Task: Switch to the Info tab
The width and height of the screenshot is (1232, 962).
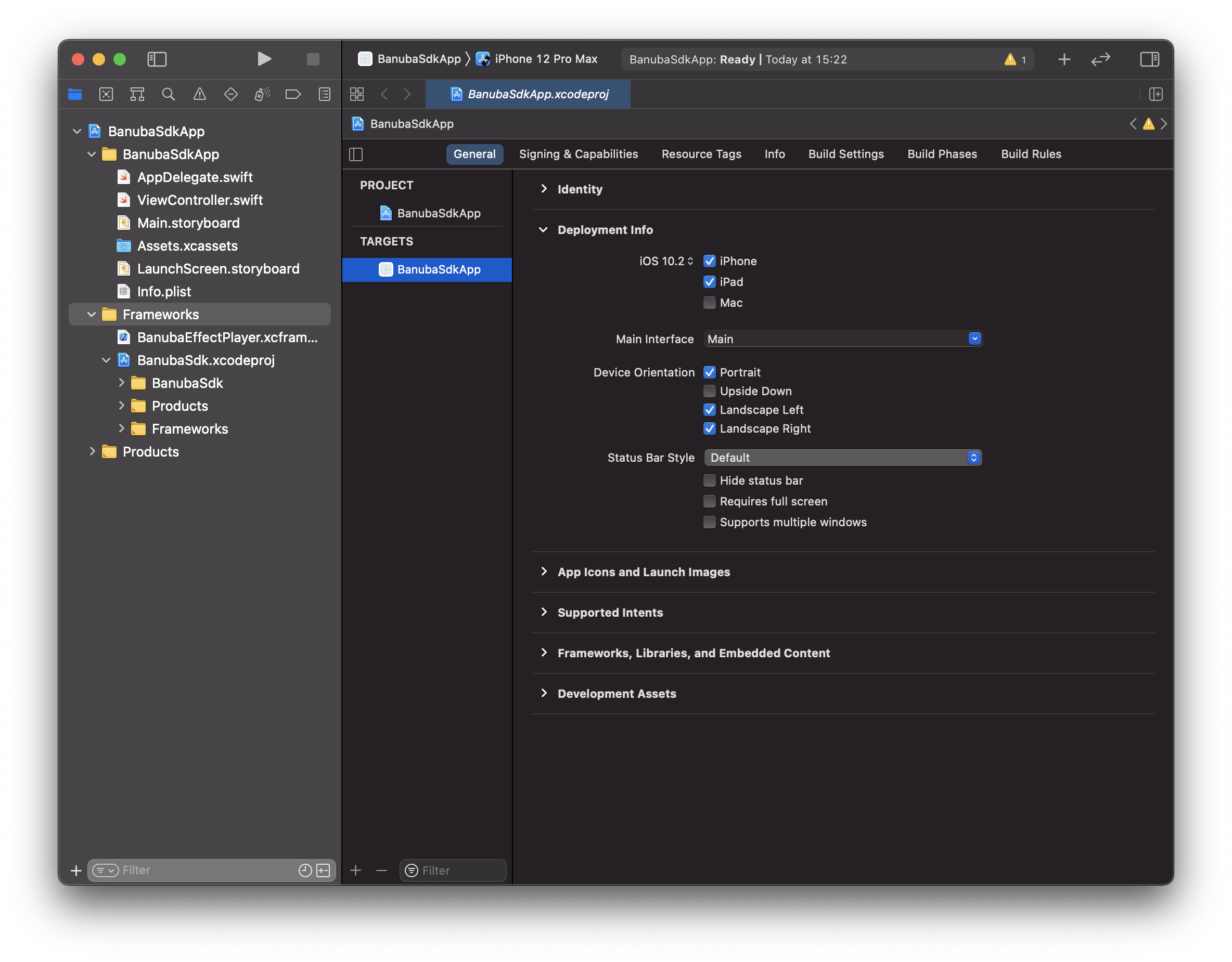Action: [x=775, y=154]
